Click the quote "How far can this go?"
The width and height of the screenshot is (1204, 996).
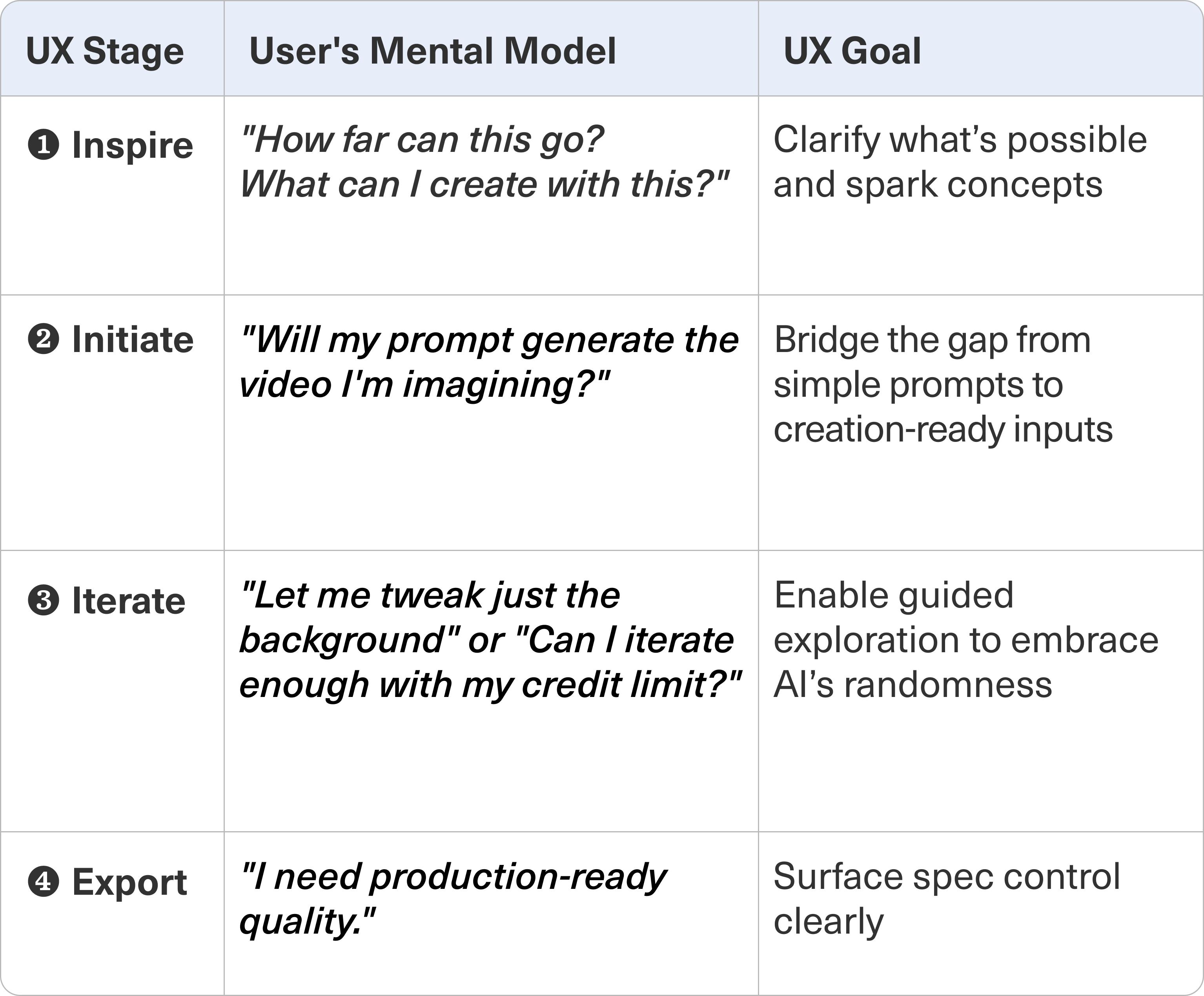[x=423, y=139]
